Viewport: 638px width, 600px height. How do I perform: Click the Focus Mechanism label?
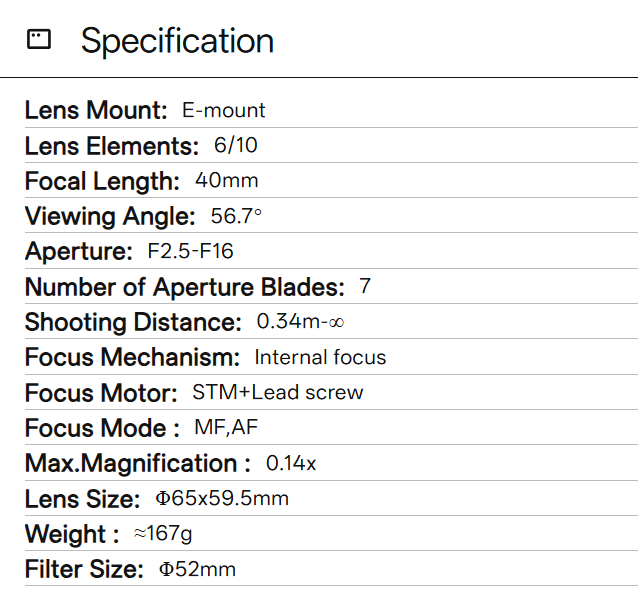[132, 358]
